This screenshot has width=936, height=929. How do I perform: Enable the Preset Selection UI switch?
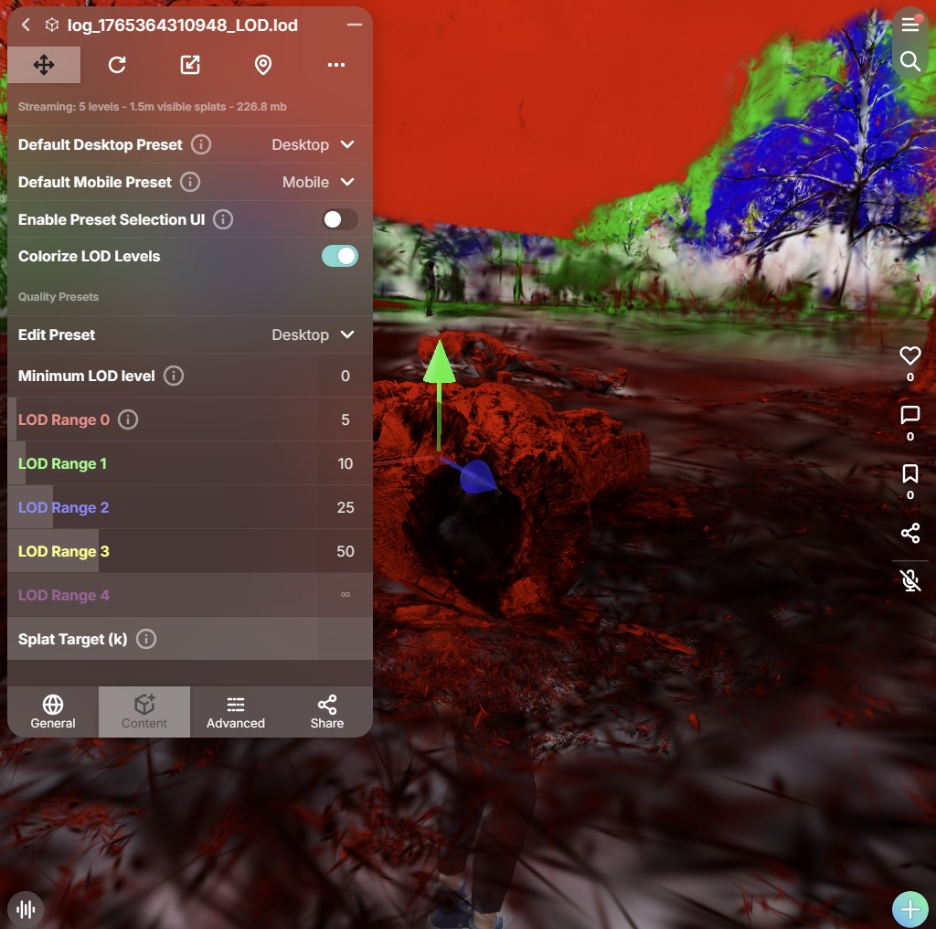pyautogui.click(x=339, y=219)
